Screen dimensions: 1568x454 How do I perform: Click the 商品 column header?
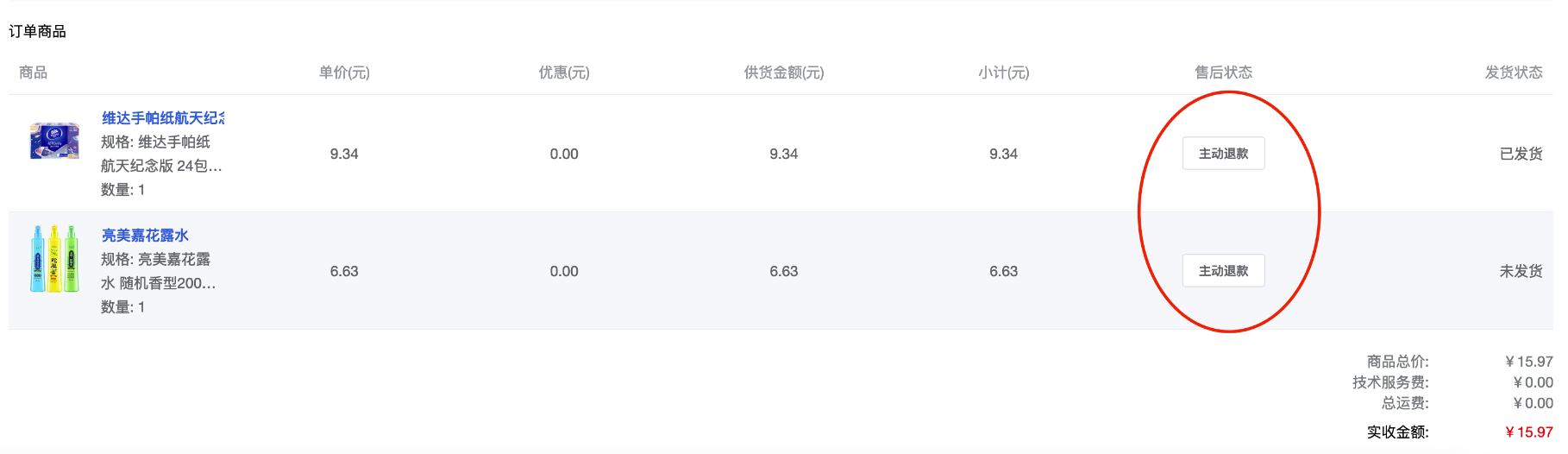33,73
